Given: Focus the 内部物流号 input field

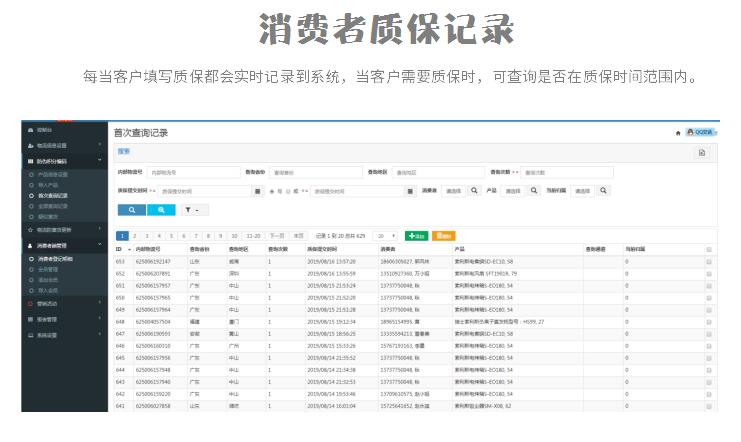Looking at the screenshot, I should point(193,173).
